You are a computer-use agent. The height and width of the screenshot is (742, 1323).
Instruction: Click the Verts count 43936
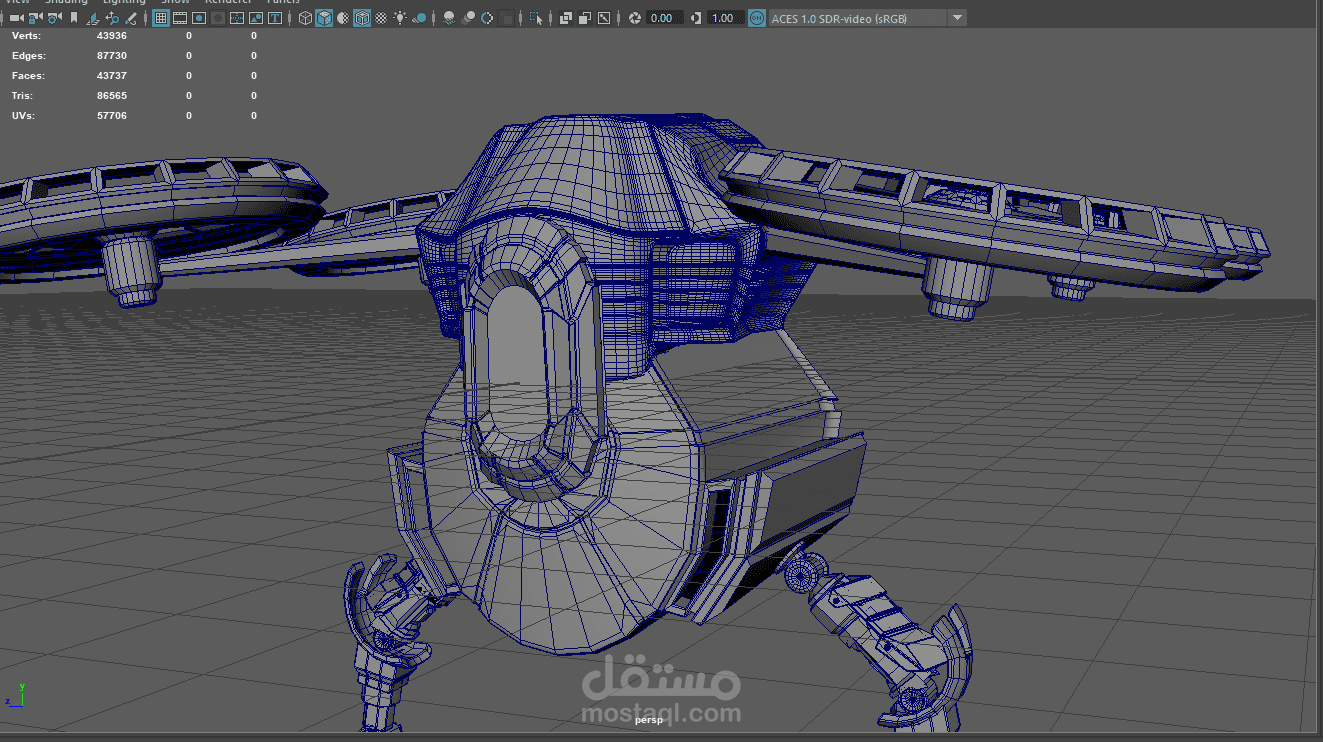(111, 36)
